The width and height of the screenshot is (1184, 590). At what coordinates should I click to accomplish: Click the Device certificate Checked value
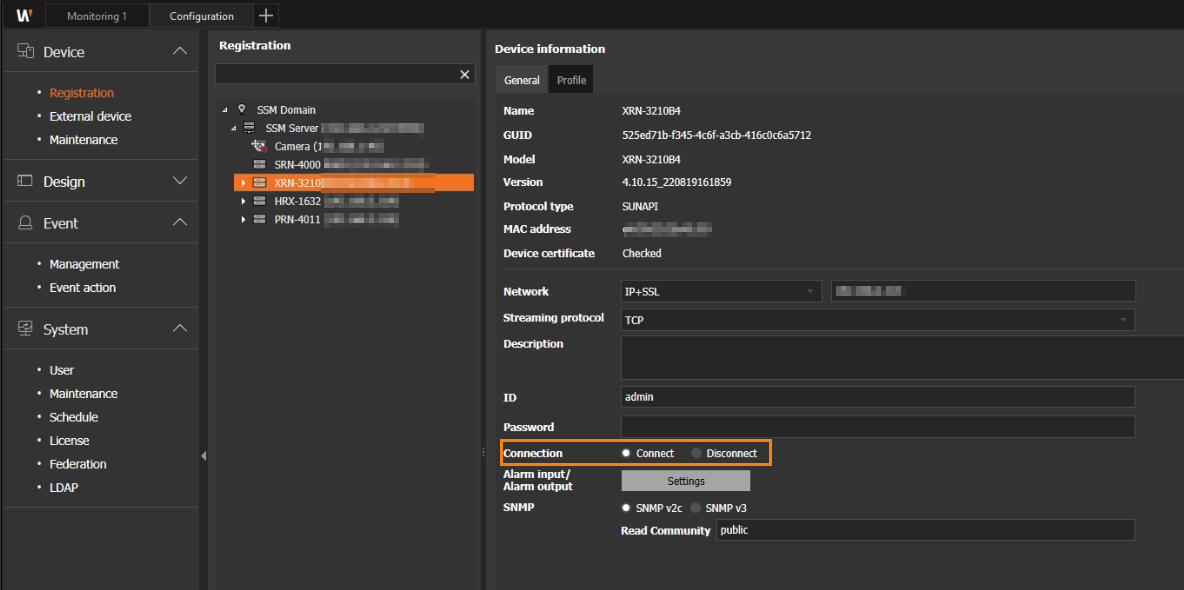642,253
